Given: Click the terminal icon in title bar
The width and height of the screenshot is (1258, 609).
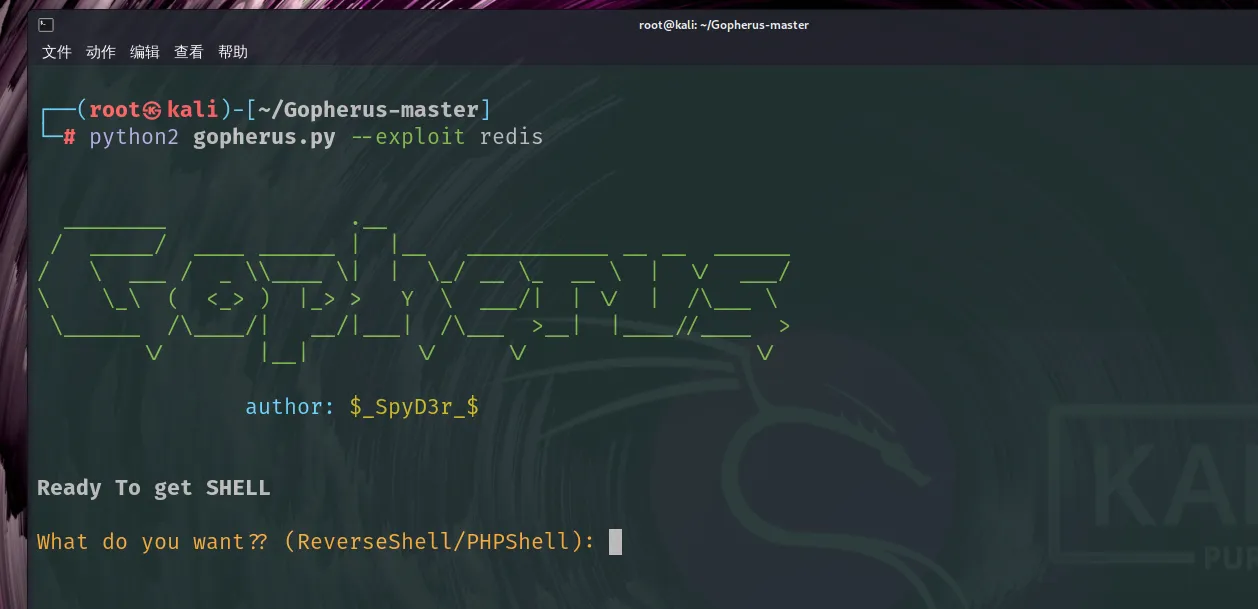Looking at the screenshot, I should tap(46, 25).
